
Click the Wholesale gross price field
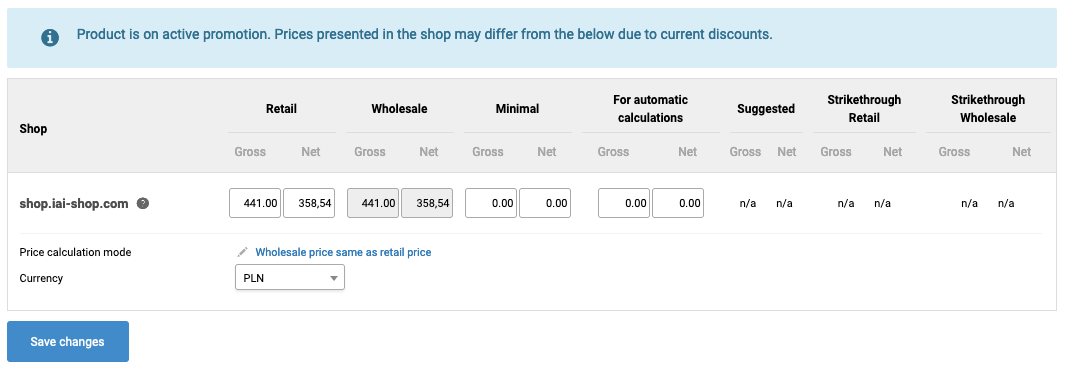[373, 203]
